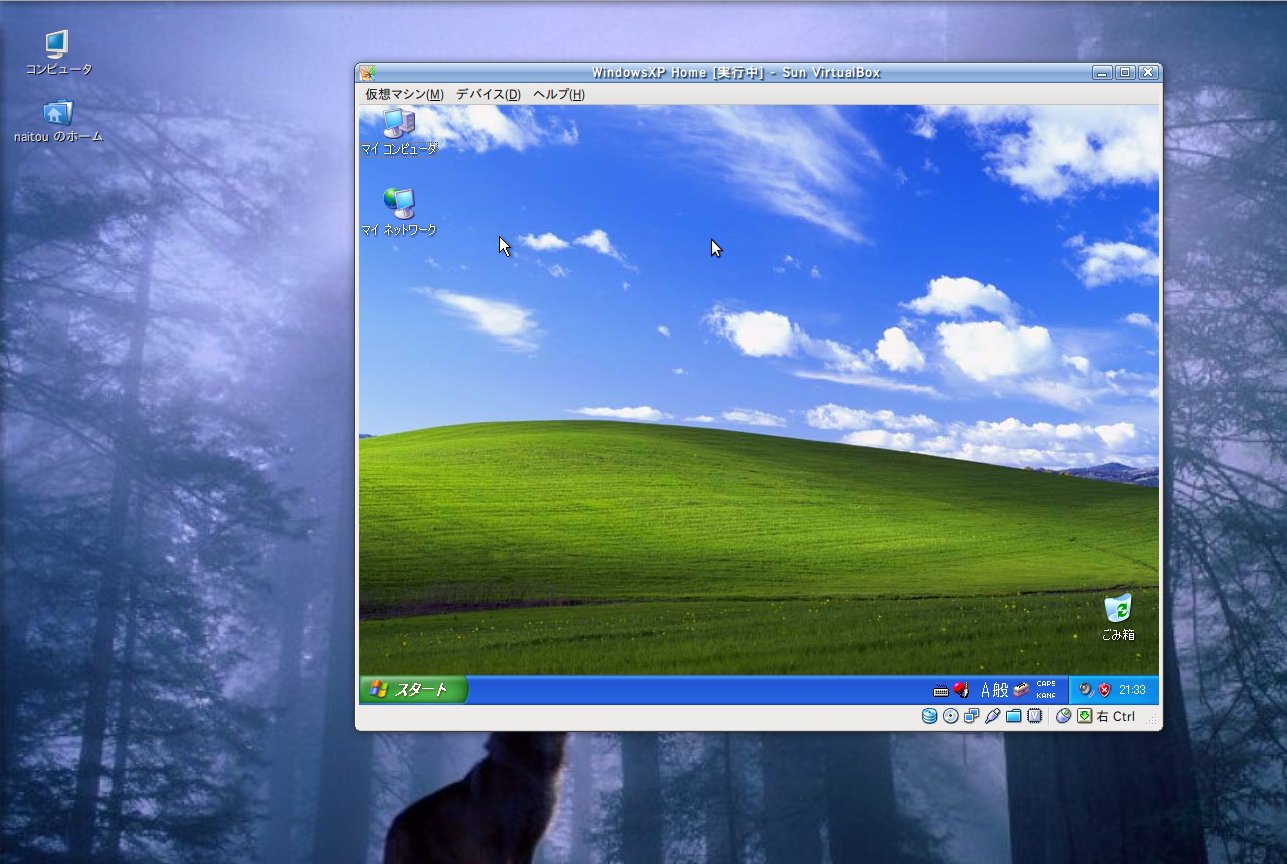Click the VirtualBox hard disk activity icon

pyautogui.click(x=929, y=716)
